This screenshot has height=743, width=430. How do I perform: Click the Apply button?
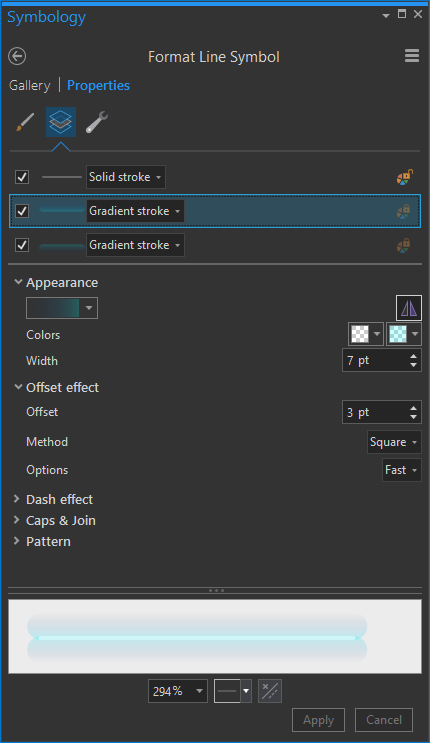(x=318, y=720)
